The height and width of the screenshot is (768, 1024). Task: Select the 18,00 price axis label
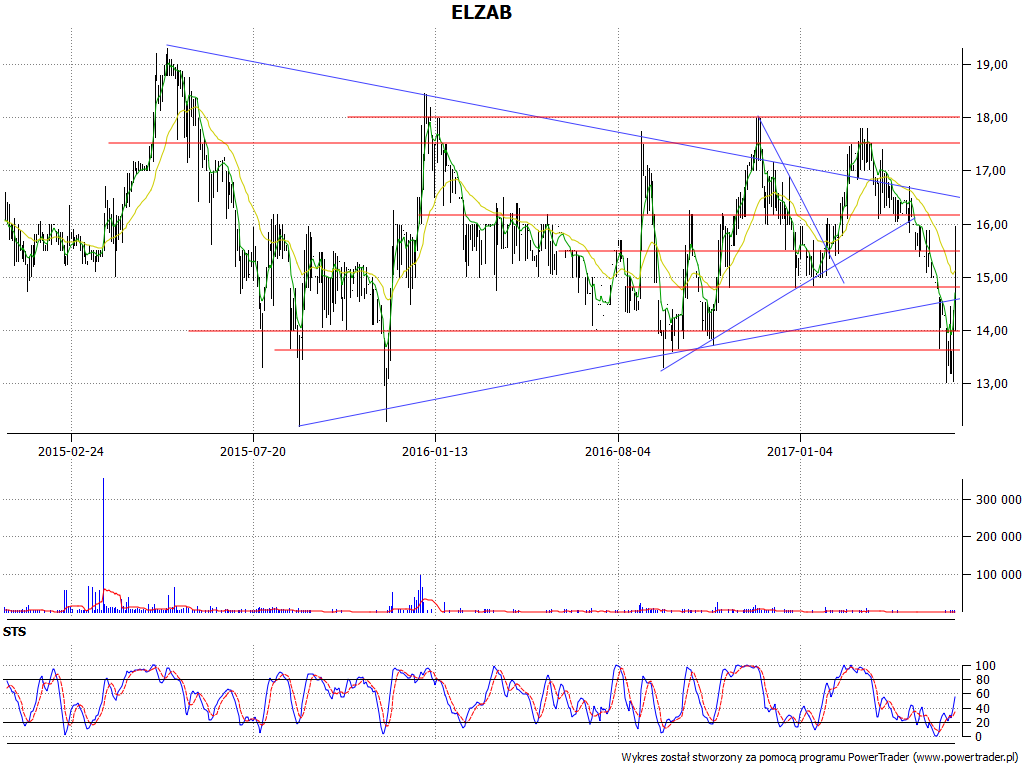pos(991,118)
